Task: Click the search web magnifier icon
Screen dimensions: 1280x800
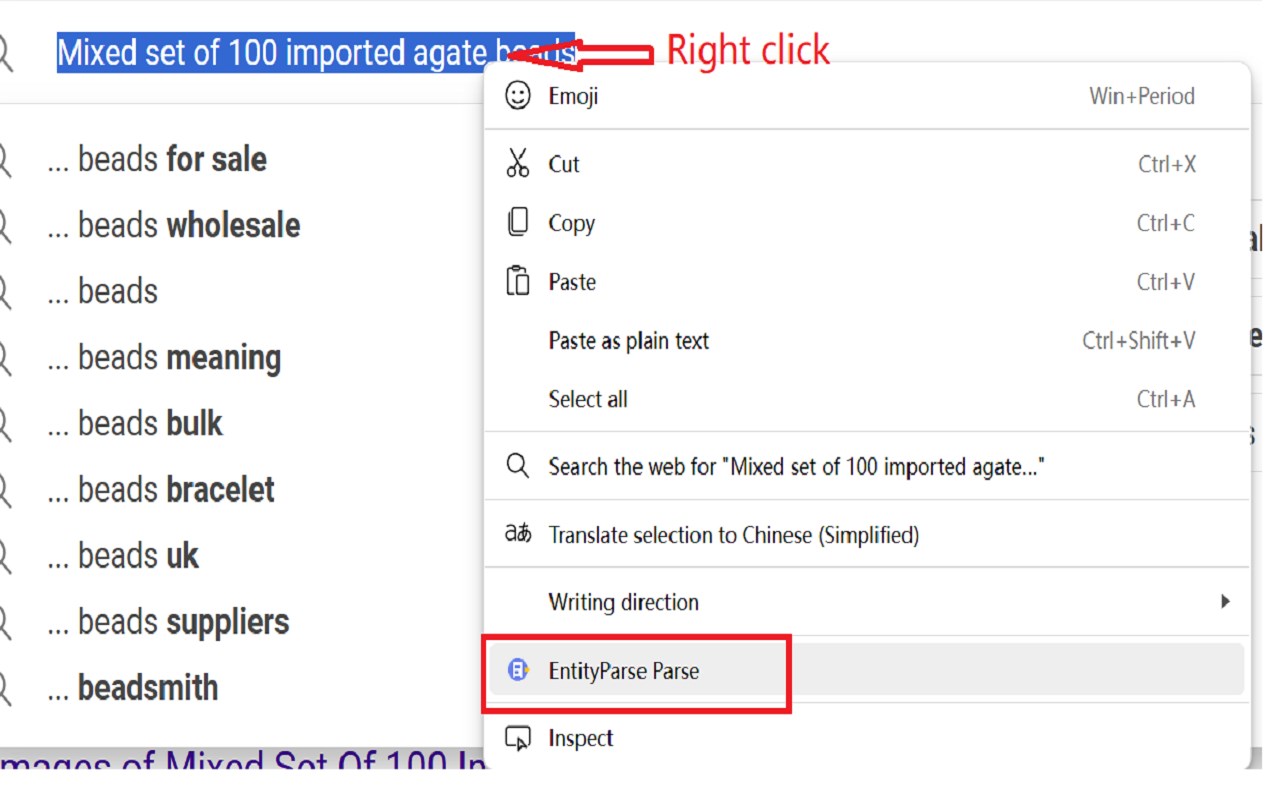Action: pyautogui.click(x=518, y=466)
